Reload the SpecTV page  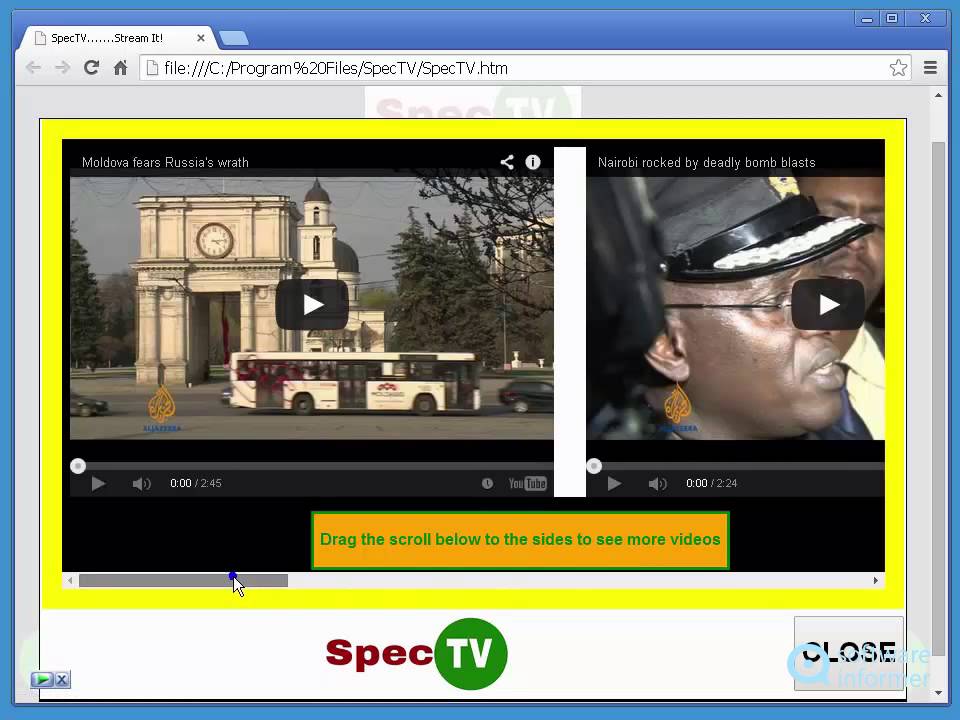[x=91, y=67]
